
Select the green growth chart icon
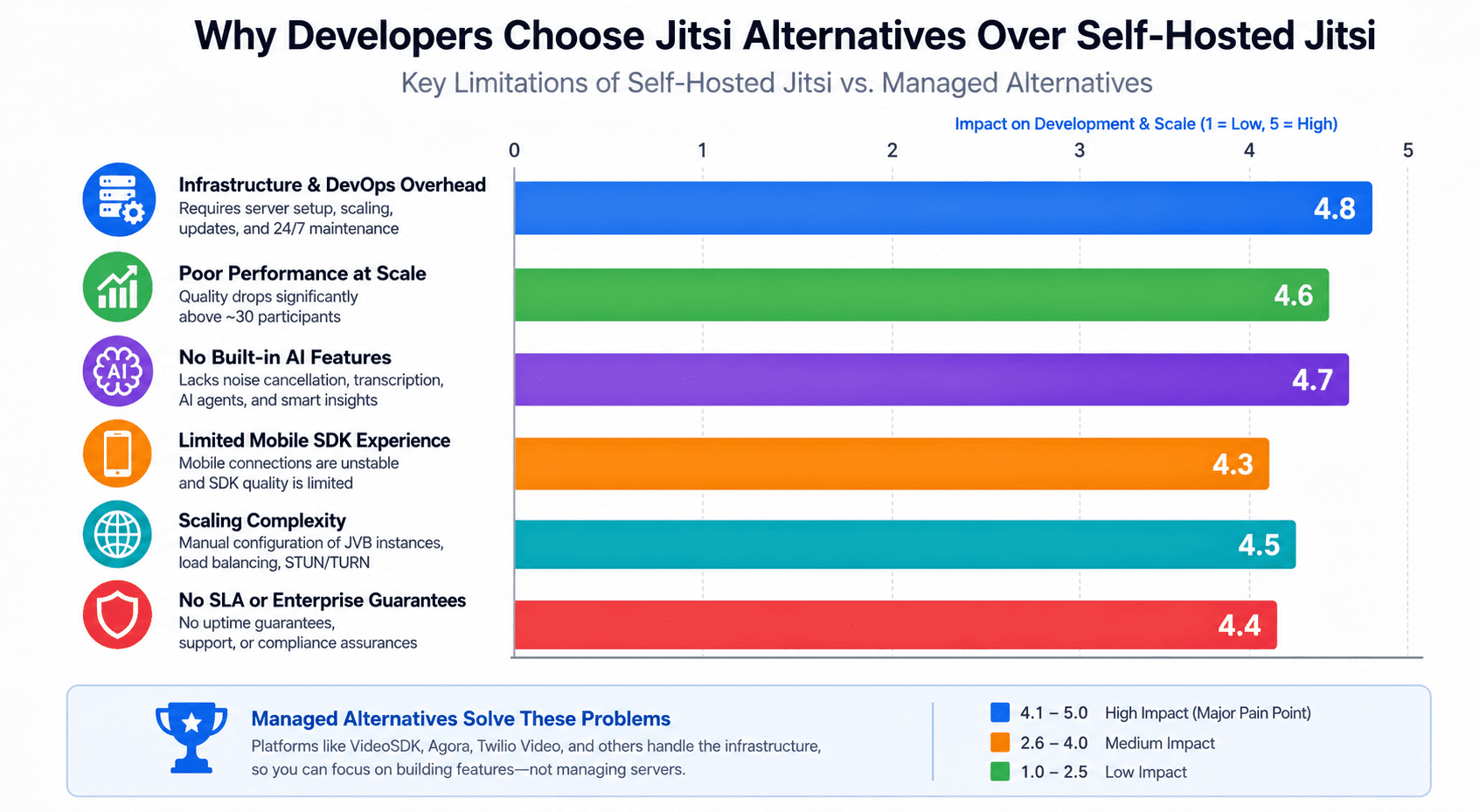118,288
